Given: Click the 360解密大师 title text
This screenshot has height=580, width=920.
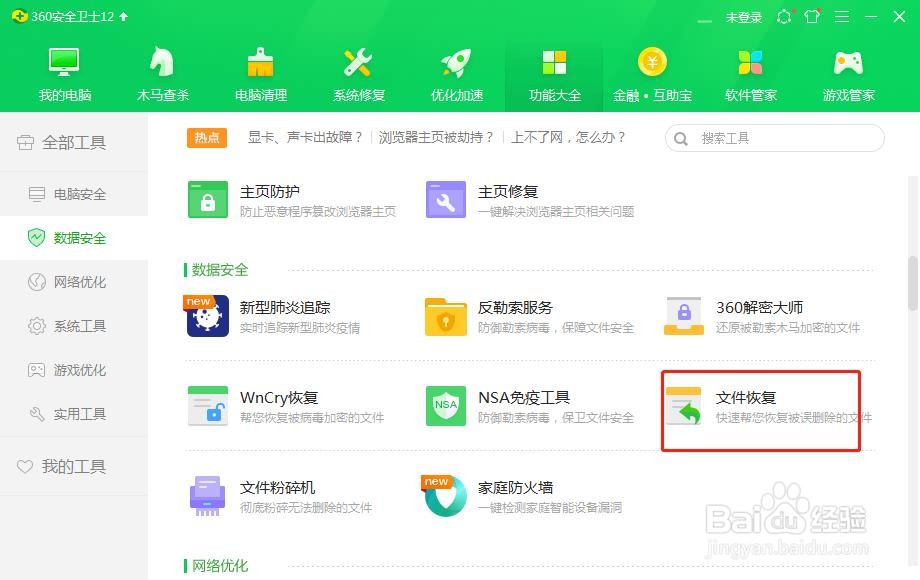Looking at the screenshot, I should point(759,307).
